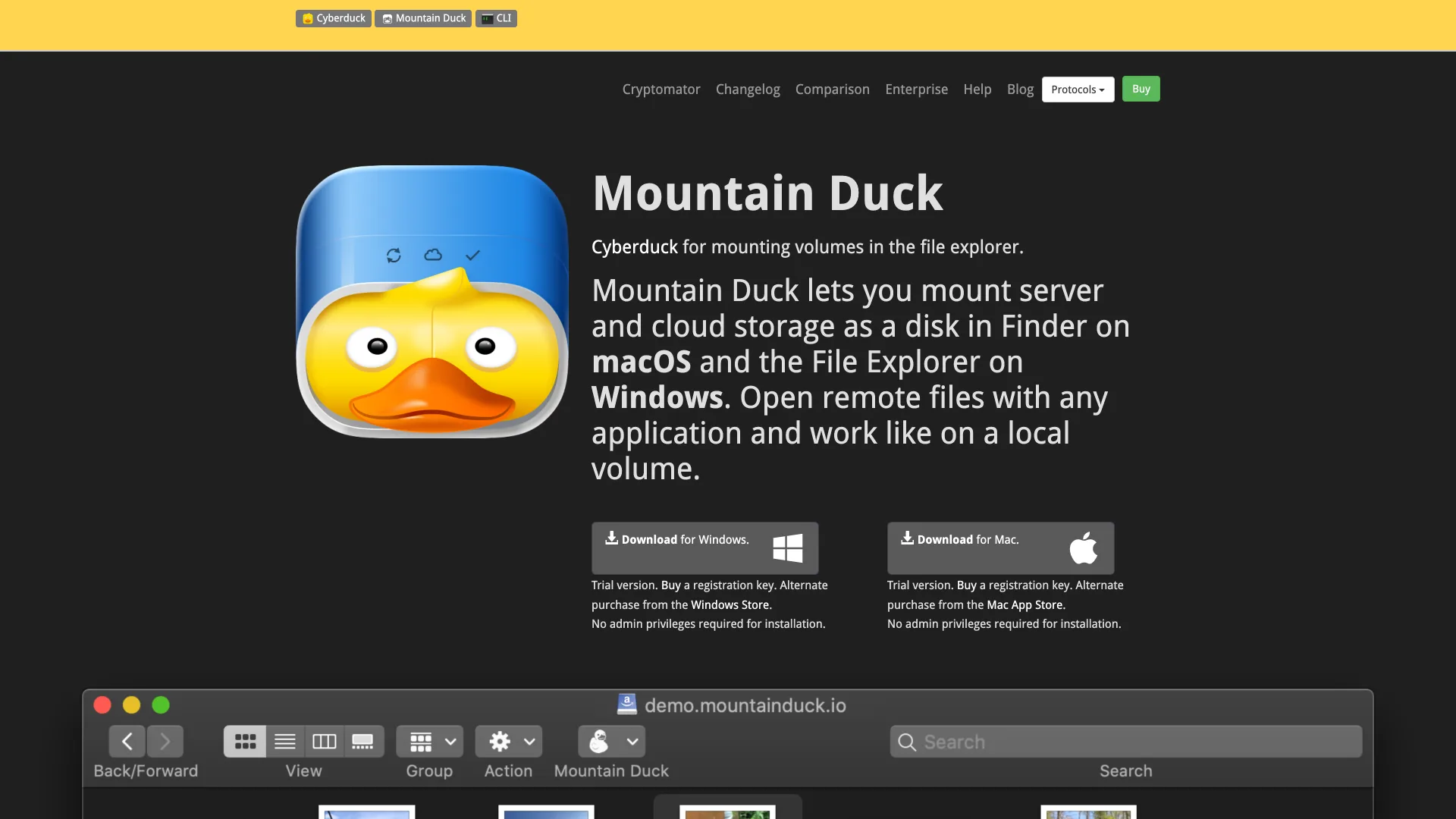1456x819 pixels.
Task: Expand the Protocols dropdown
Action: 1078,89
